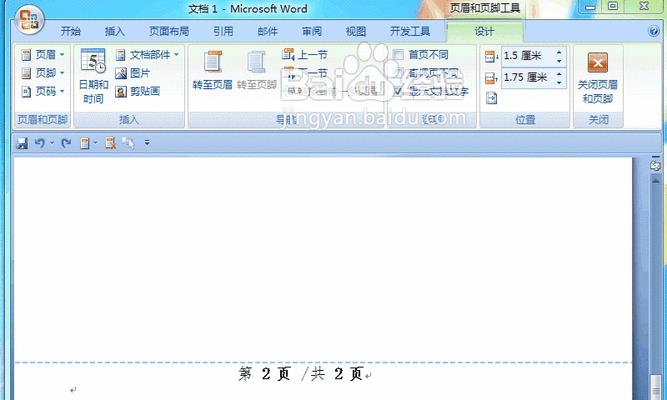Viewport: 667px width, 400px height.
Task: Click the footer text 第 2 页 /共 2 页
Action: coord(300,374)
